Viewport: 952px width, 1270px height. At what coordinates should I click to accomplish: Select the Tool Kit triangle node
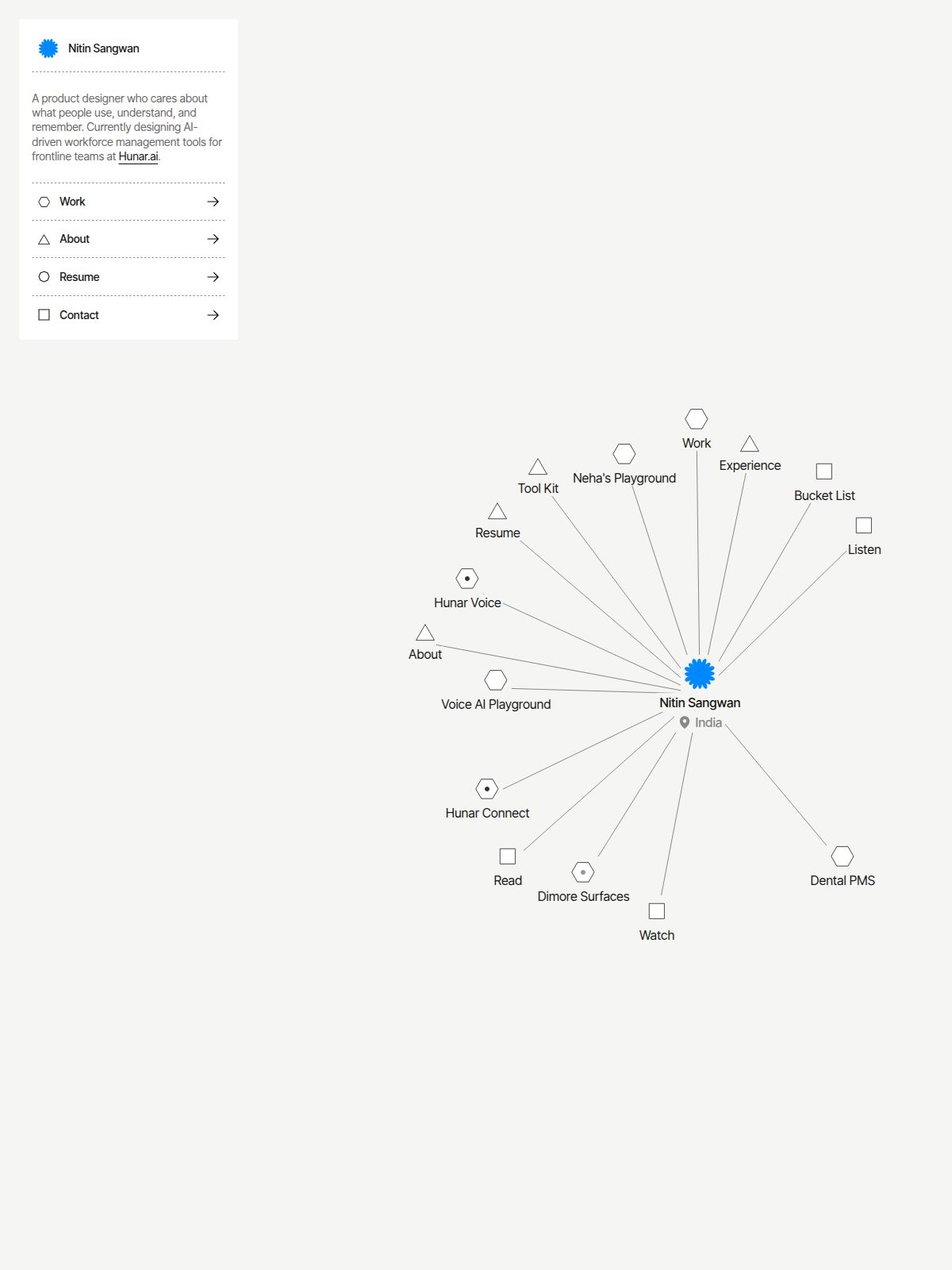538,467
